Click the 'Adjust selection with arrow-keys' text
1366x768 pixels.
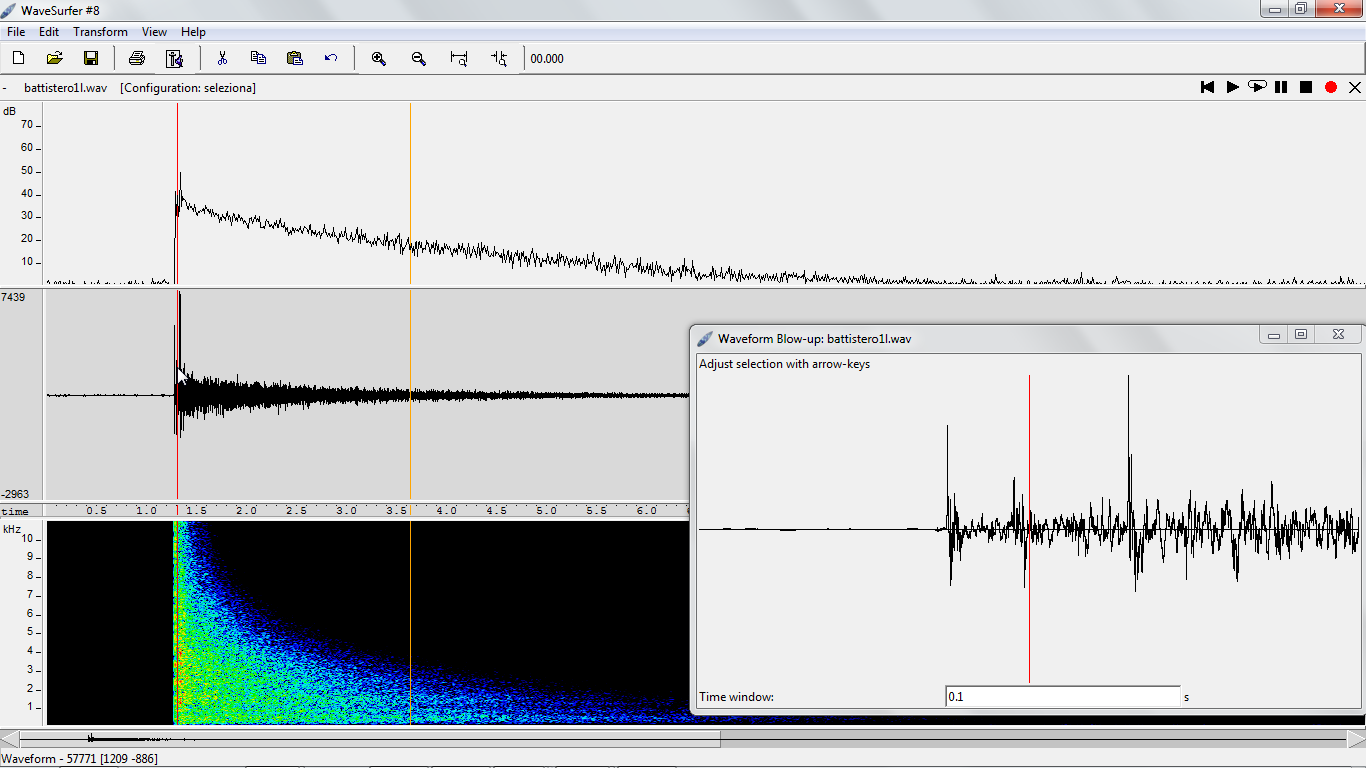tap(784, 364)
